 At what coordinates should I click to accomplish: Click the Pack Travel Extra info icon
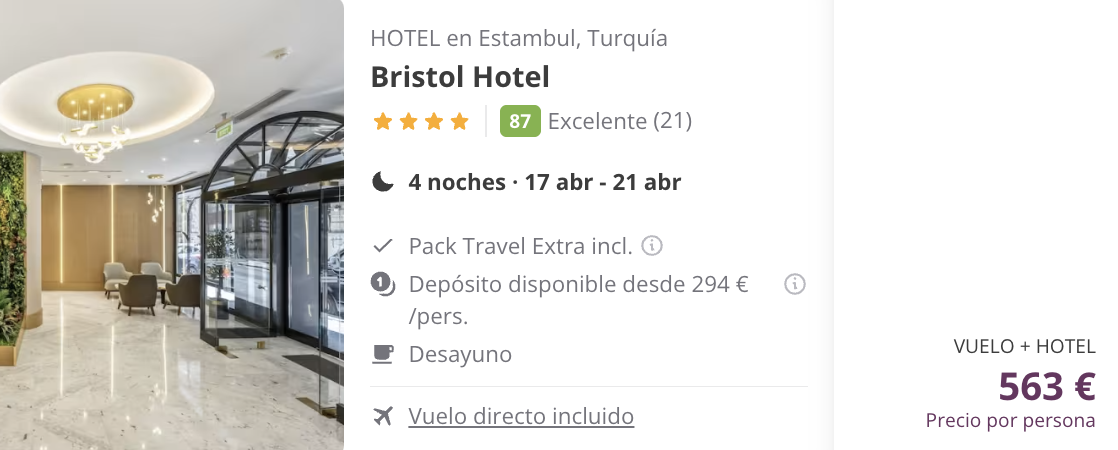[652, 246]
